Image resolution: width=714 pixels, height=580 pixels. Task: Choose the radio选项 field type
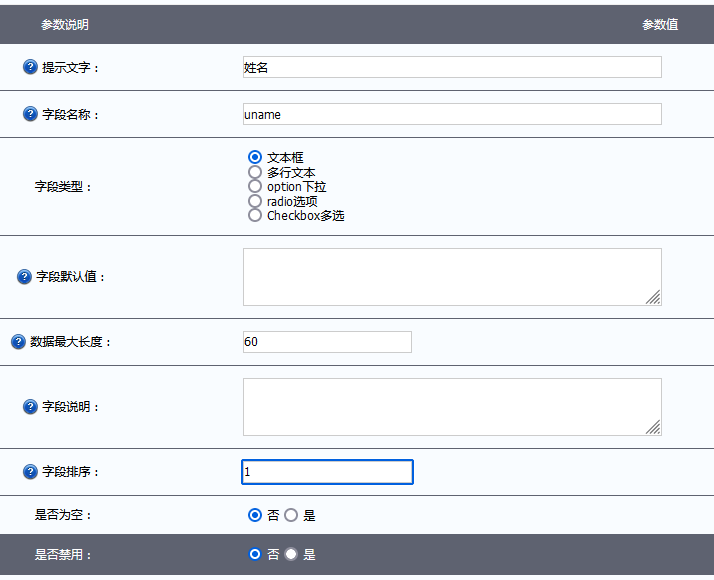click(x=255, y=201)
